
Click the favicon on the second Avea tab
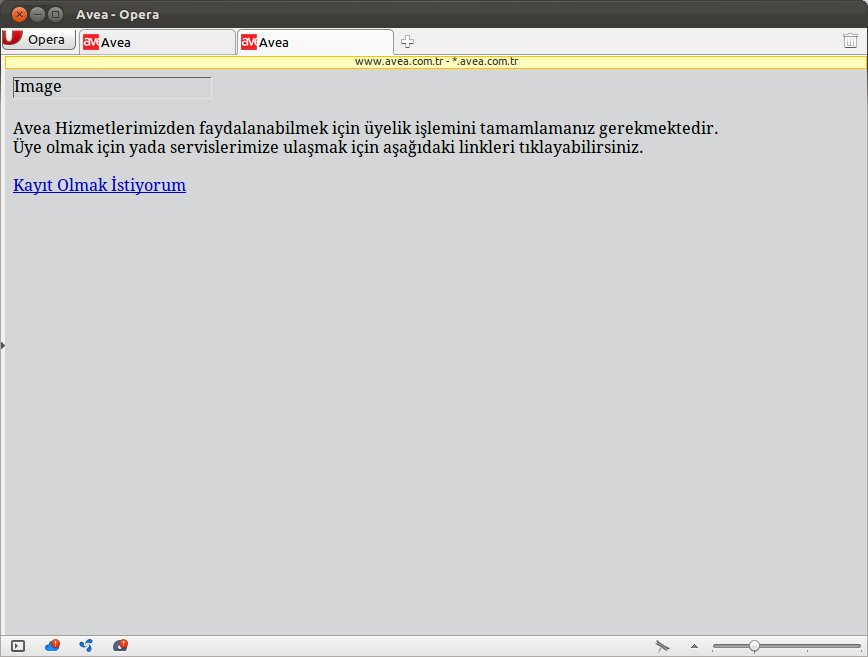coord(249,42)
